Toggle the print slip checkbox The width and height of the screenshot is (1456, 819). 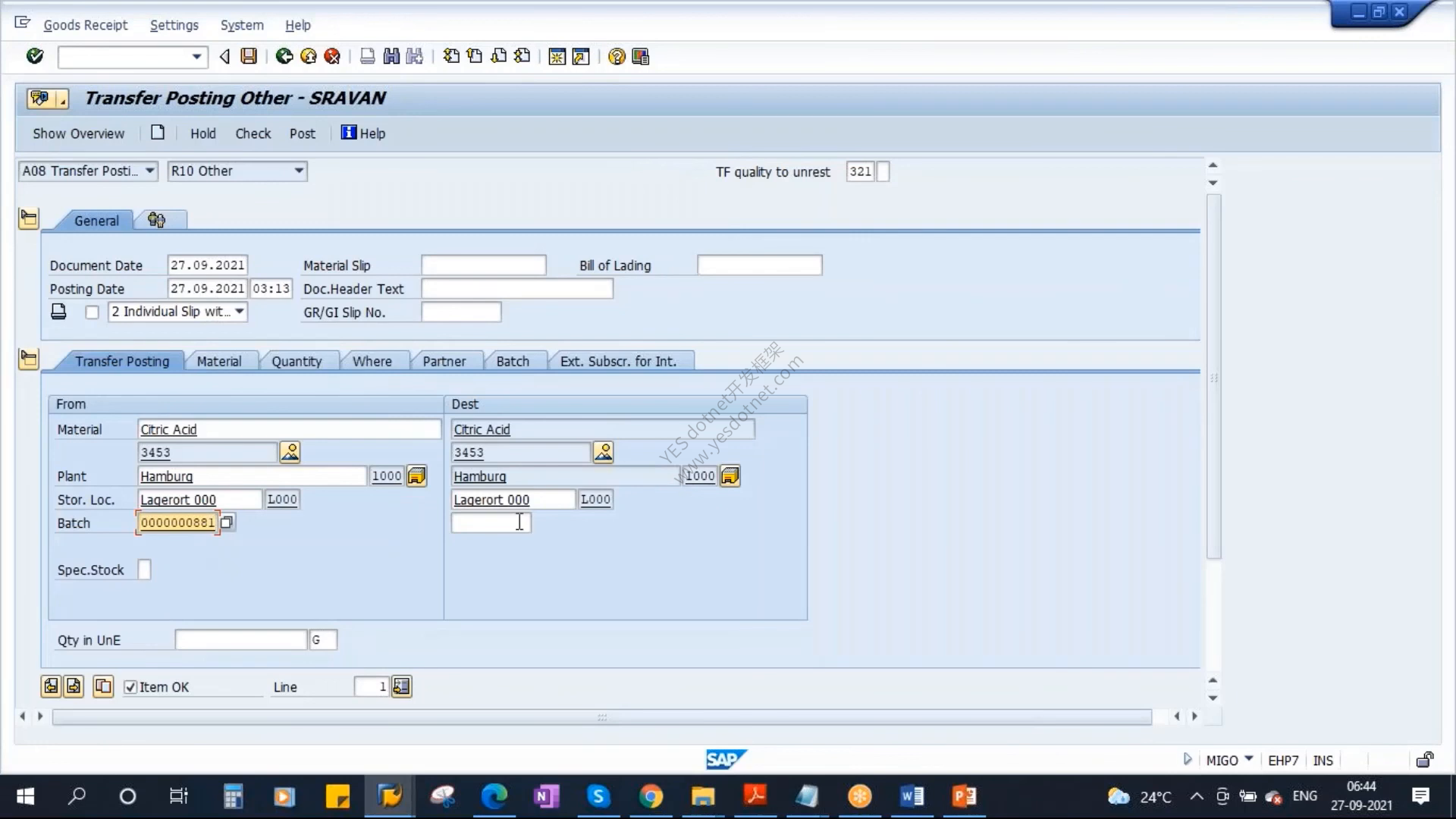pyautogui.click(x=92, y=312)
